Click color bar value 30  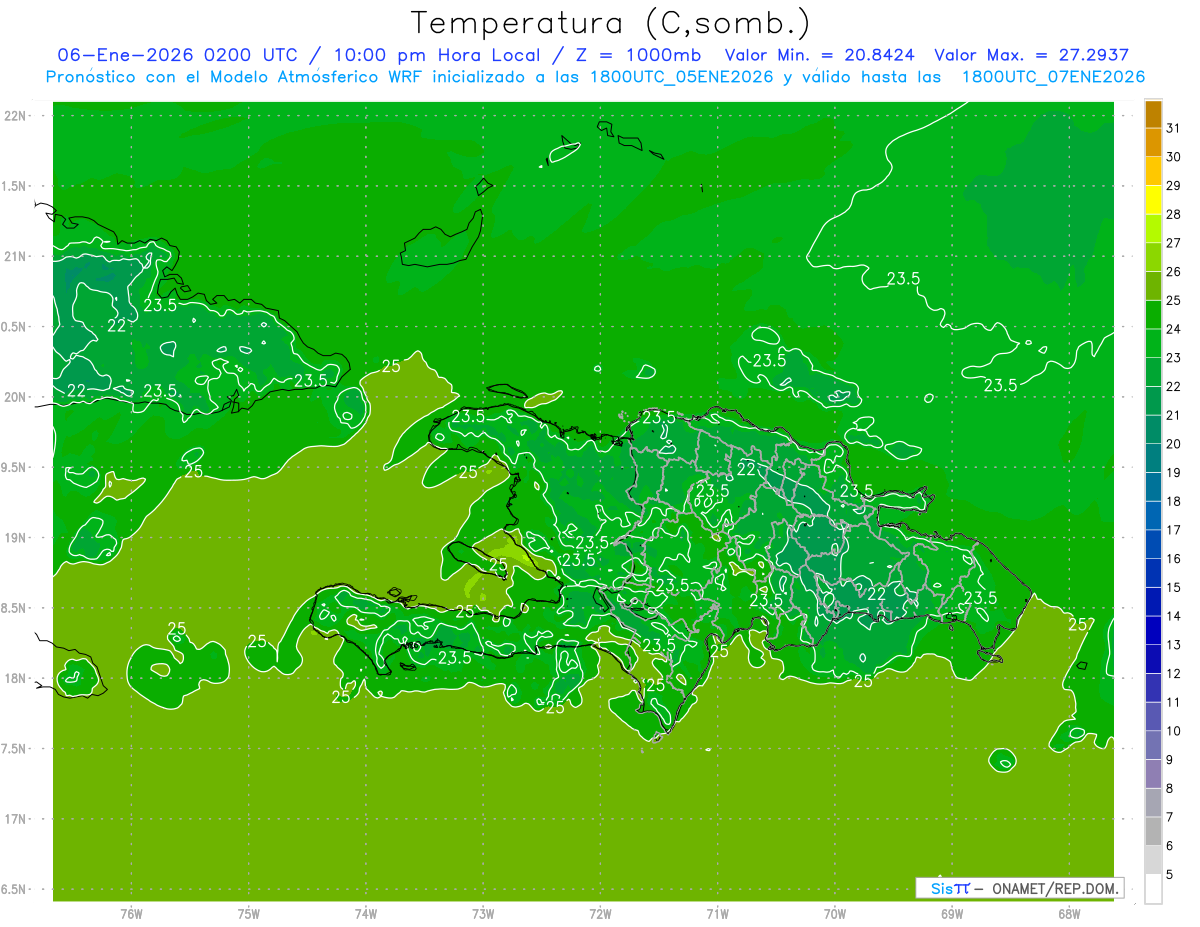1174,157
